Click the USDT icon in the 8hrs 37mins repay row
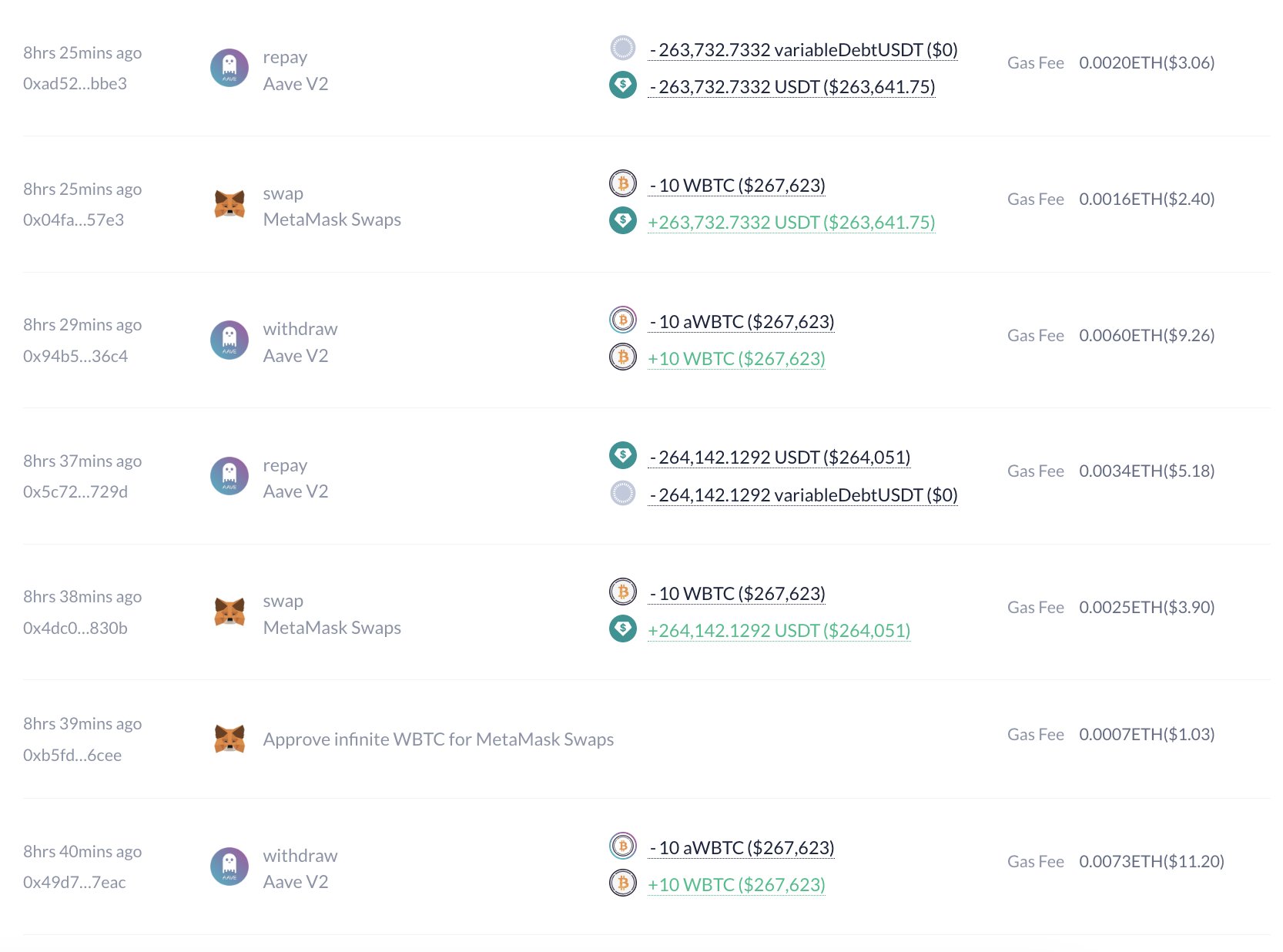The image size is (1283, 952). (622, 456)
